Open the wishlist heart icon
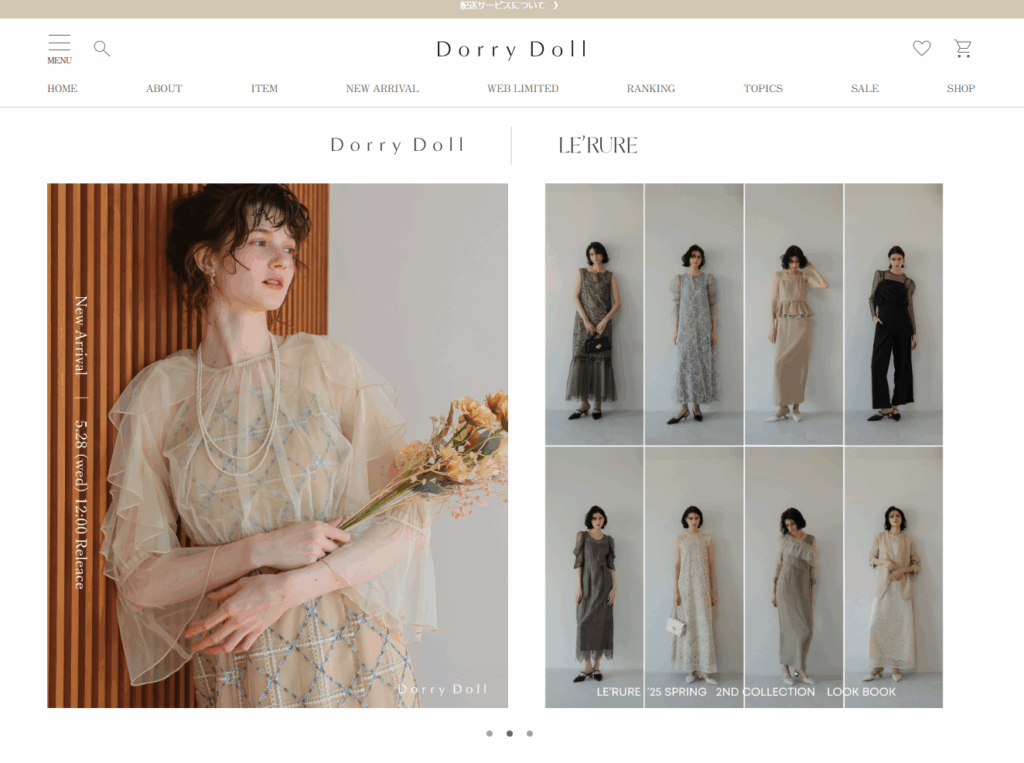Viewport: 1024px width, 763px height. click(921, 48)
